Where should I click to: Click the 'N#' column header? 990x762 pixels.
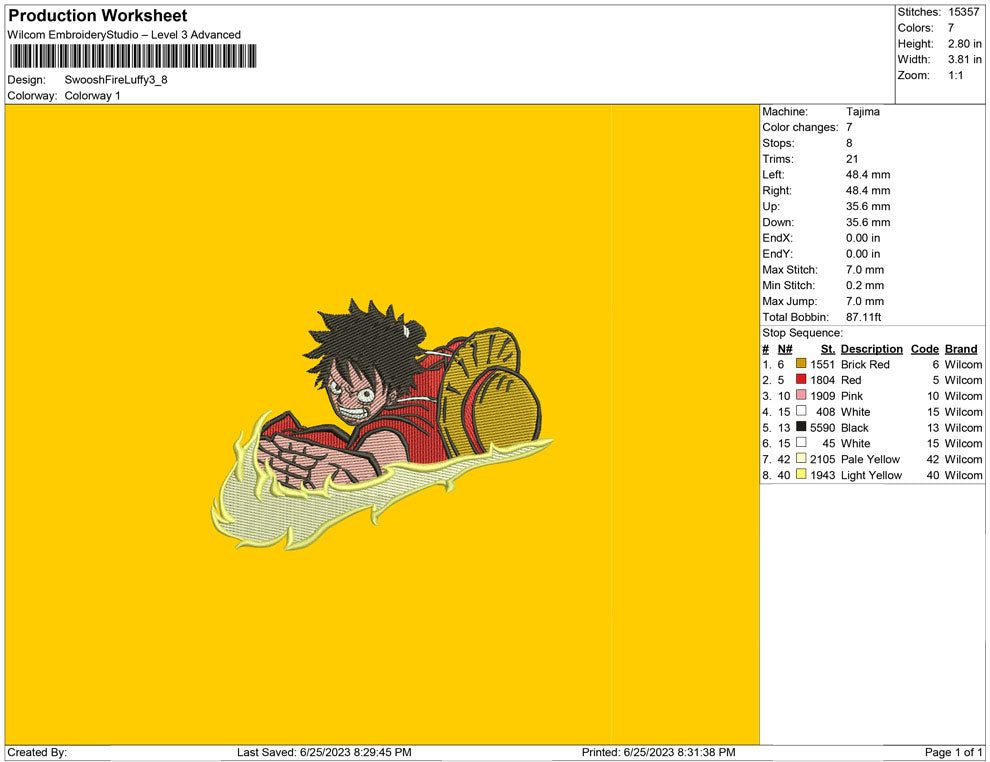click(x=785, y=349)
